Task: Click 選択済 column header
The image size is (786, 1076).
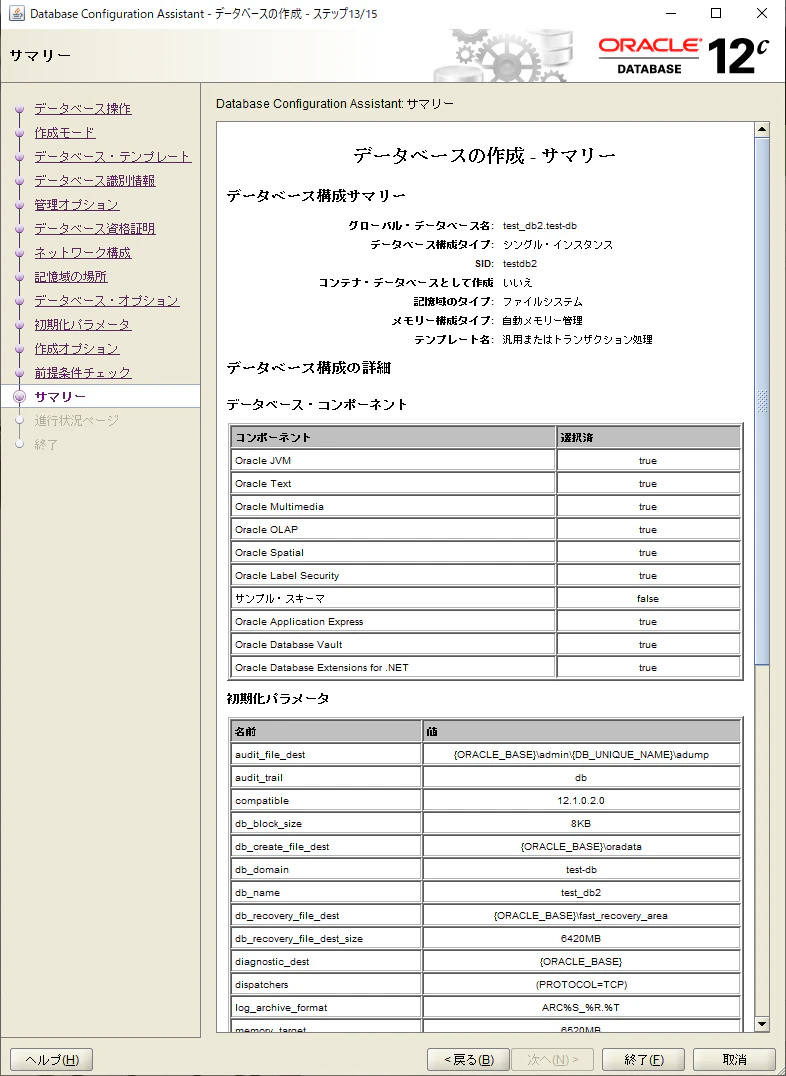Action: pyautogui.click(x=649, y=437)
